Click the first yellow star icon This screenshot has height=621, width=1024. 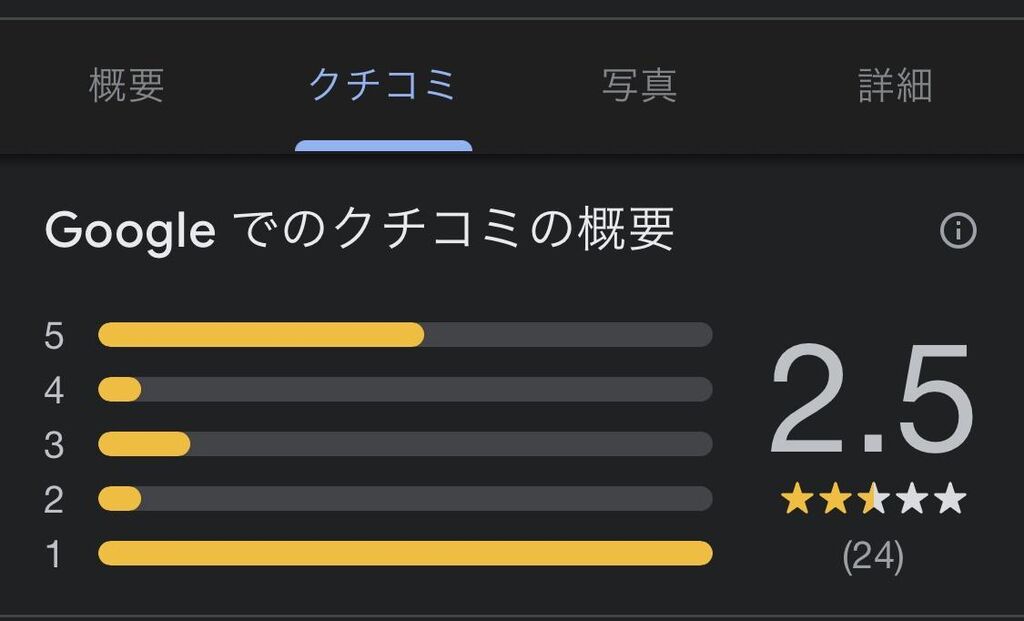796,498
